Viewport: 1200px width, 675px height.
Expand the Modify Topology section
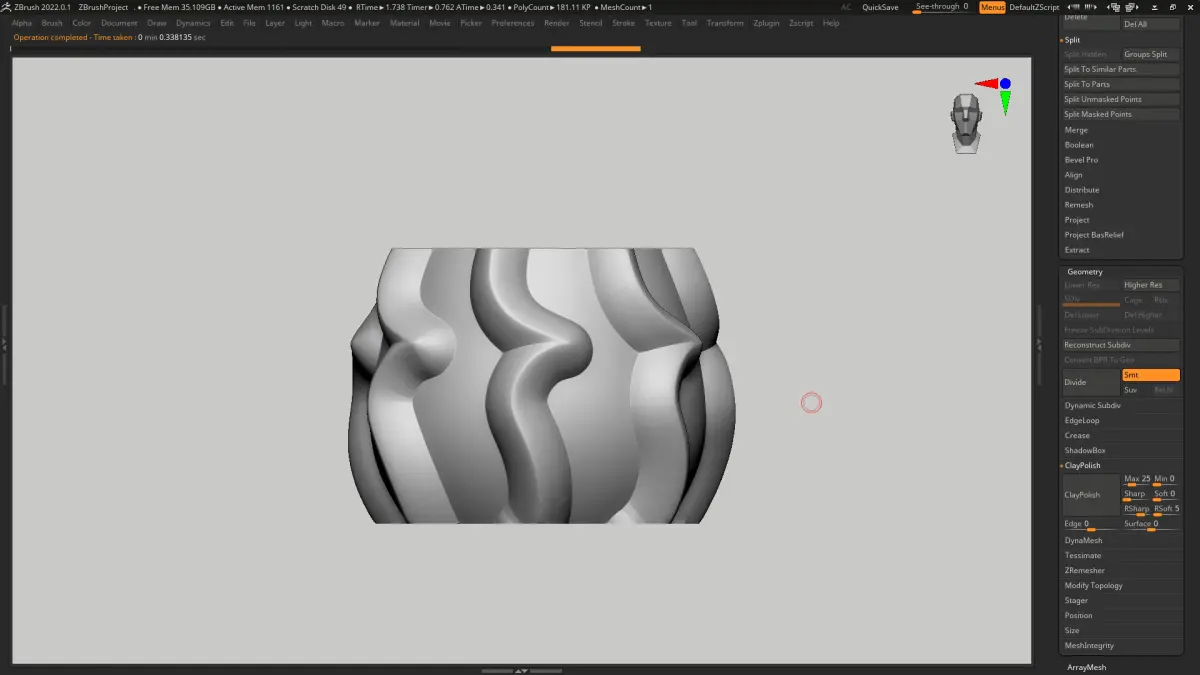tap(1093, 585)
